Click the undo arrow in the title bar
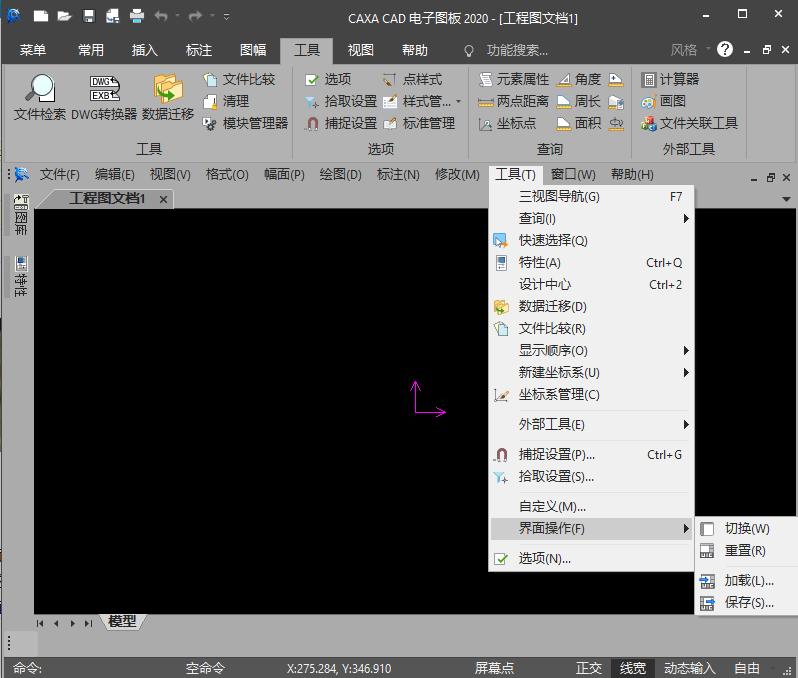This screenshot has height=678, width=798. [x=161, y=17]
